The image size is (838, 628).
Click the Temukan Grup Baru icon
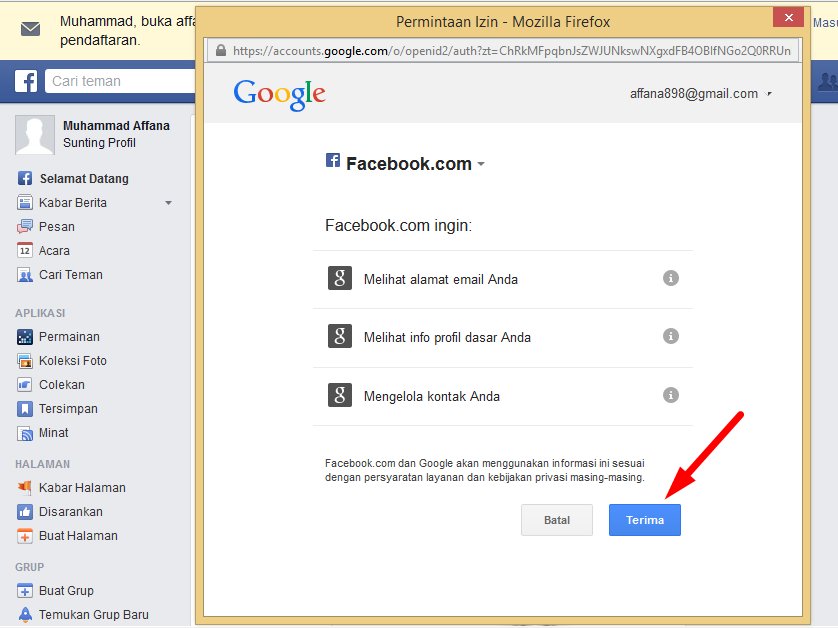click(25, 615)
